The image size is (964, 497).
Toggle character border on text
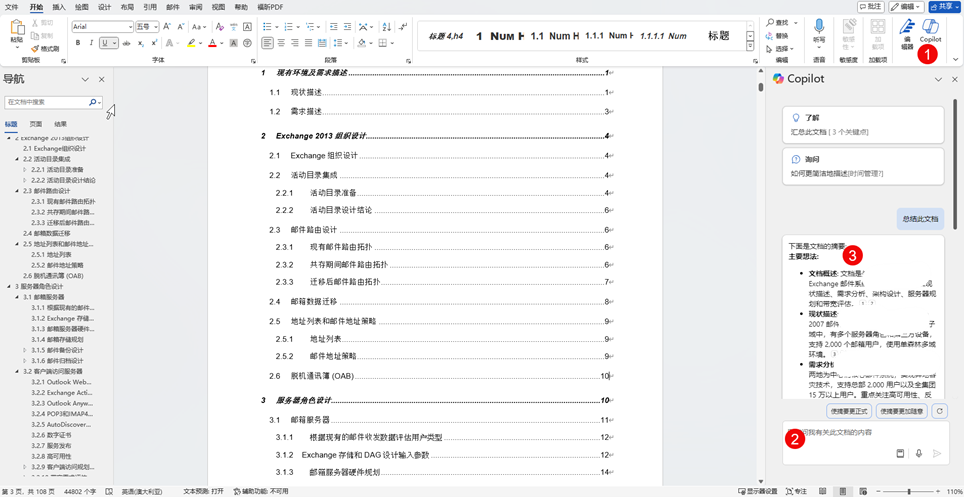(247, 27)
